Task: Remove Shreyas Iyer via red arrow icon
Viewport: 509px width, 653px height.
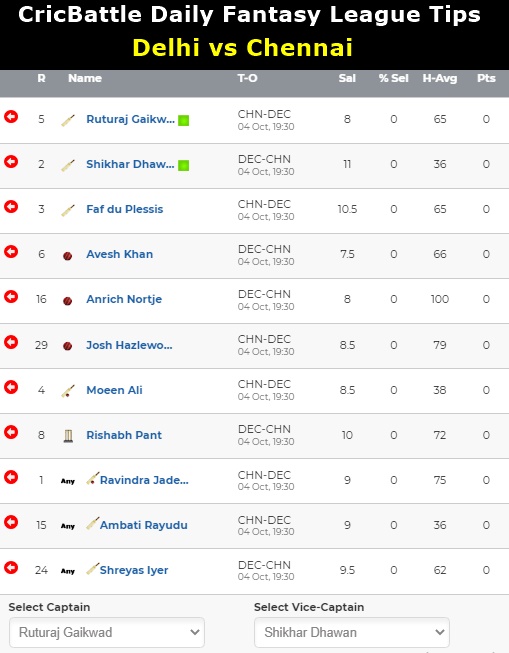Action: coord(11,567)
